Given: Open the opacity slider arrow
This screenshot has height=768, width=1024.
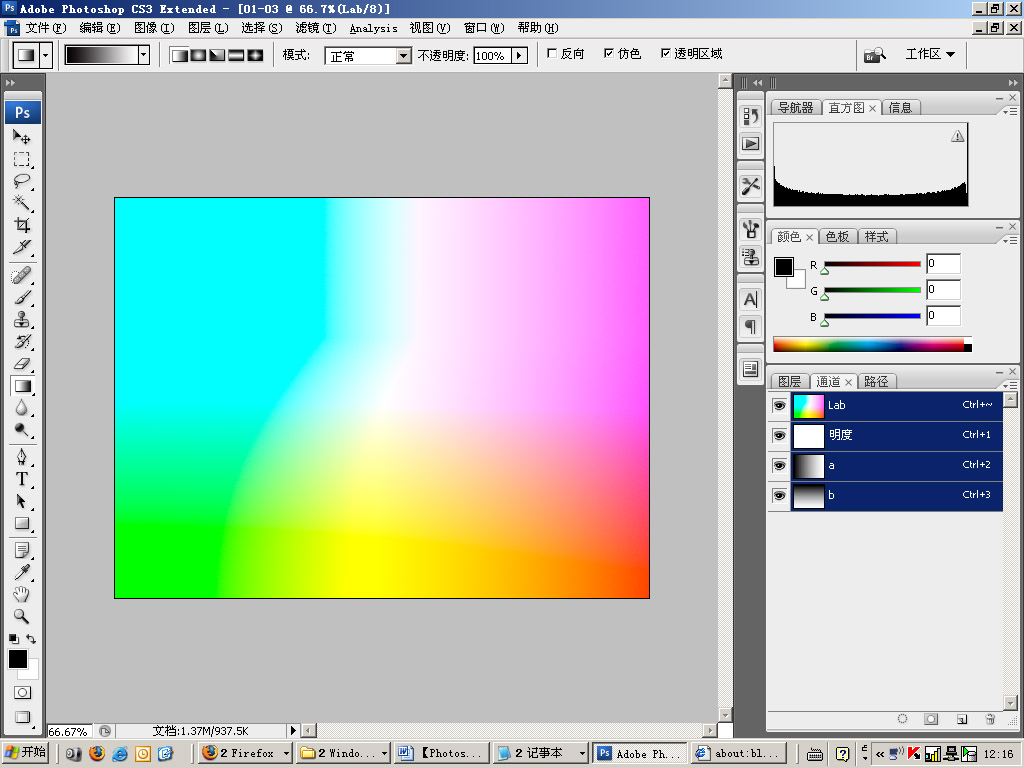Looking at the screenshot, I should coord(519,56).
